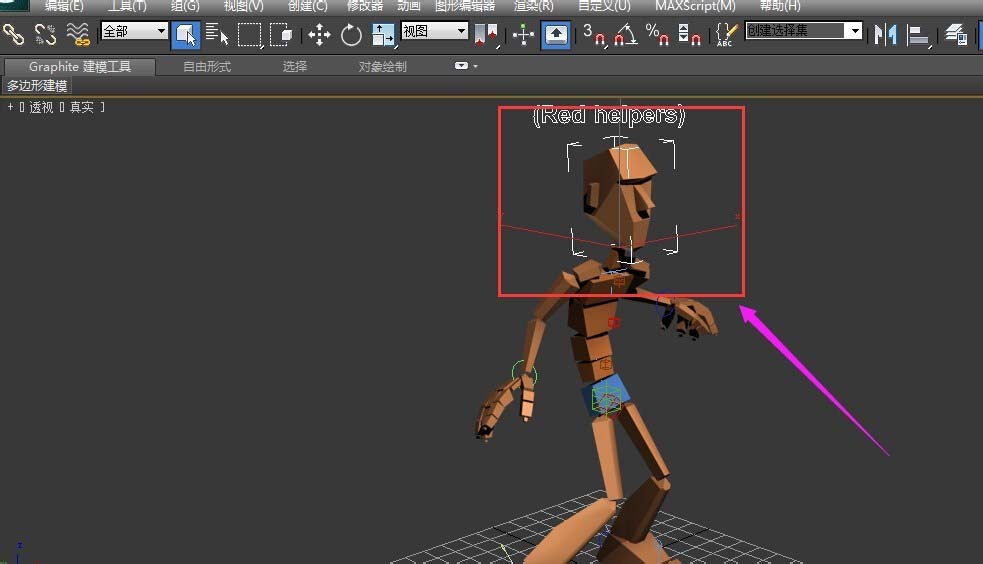Expand the ribbon minimize toggle dropdown
983x564 pixels.
click(x=466, y=66)
